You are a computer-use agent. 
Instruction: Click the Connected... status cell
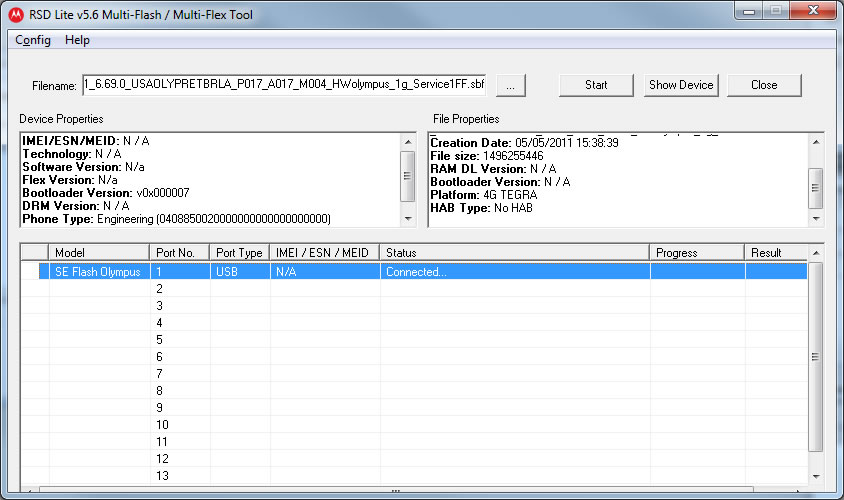515,272
